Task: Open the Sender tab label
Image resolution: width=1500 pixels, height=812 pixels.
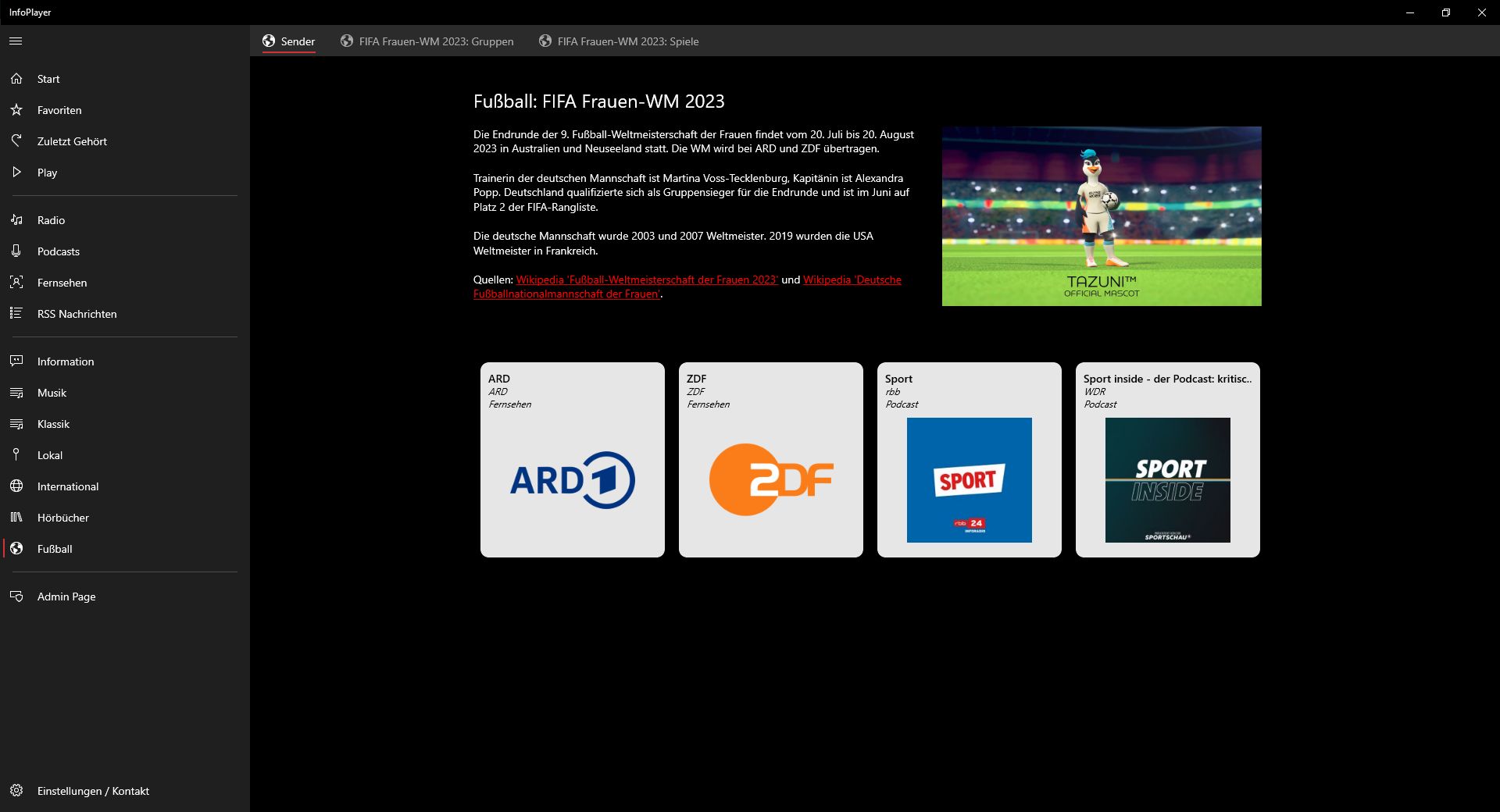Action: click(x=298, y=41)
